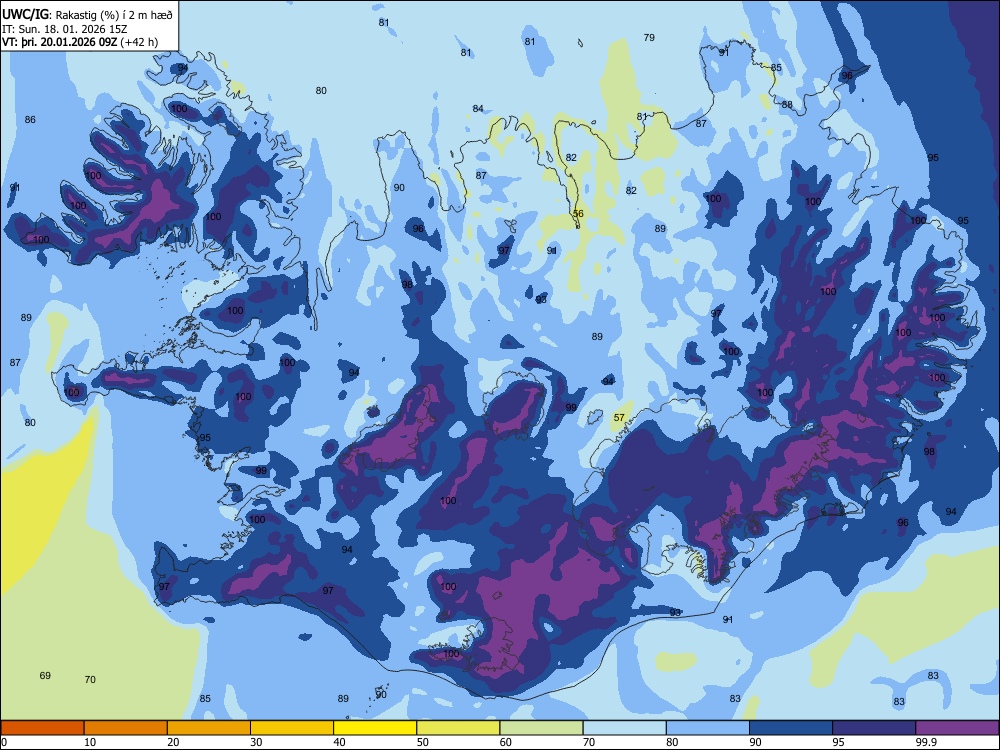Click the 30–40 amber legend swatch
Image resolution: width=1000 pixels, height=750 pixels.
coord(292,728)
